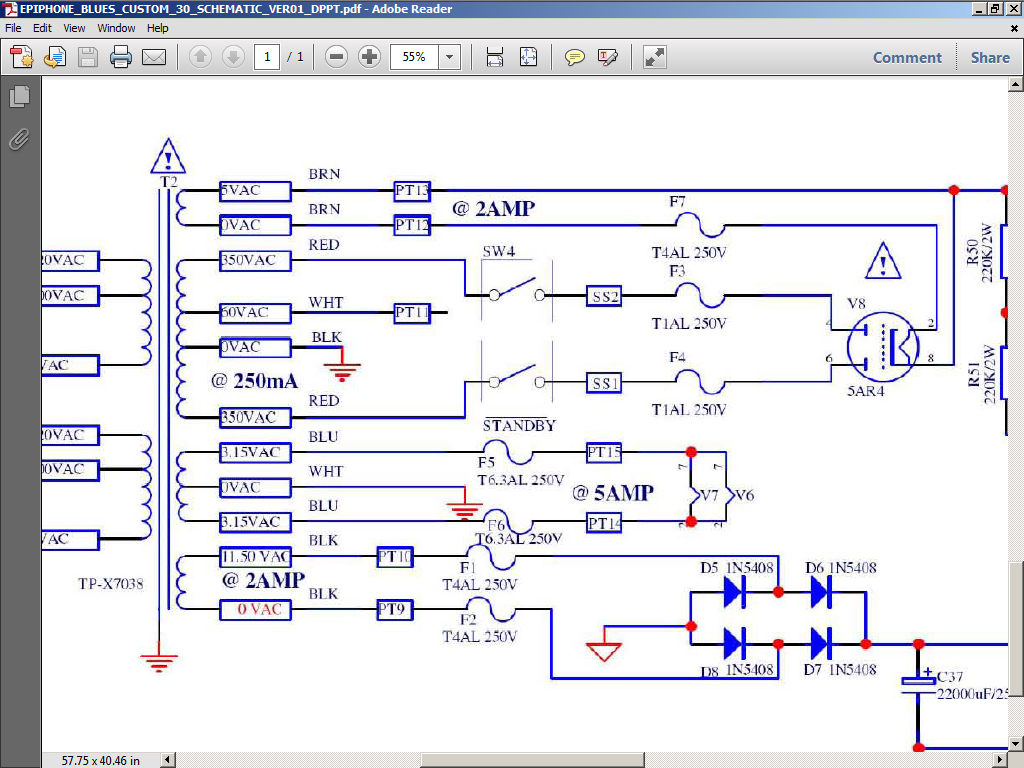Click the Create PDF online icon

pyautogui.click(x=21, y=57)
